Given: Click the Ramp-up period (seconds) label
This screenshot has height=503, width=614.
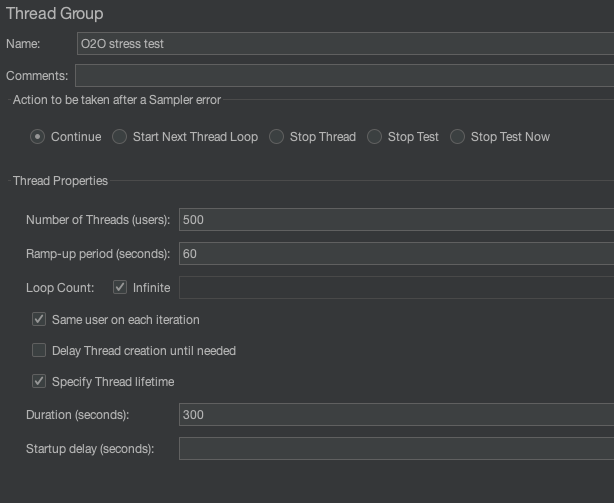Looking at the screenshot, I should point(98,254).
